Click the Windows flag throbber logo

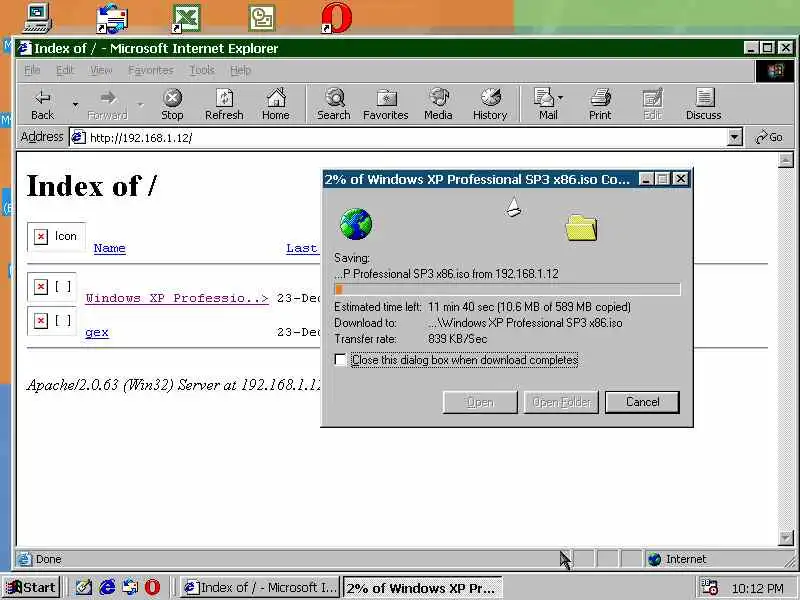coord(774,70)
